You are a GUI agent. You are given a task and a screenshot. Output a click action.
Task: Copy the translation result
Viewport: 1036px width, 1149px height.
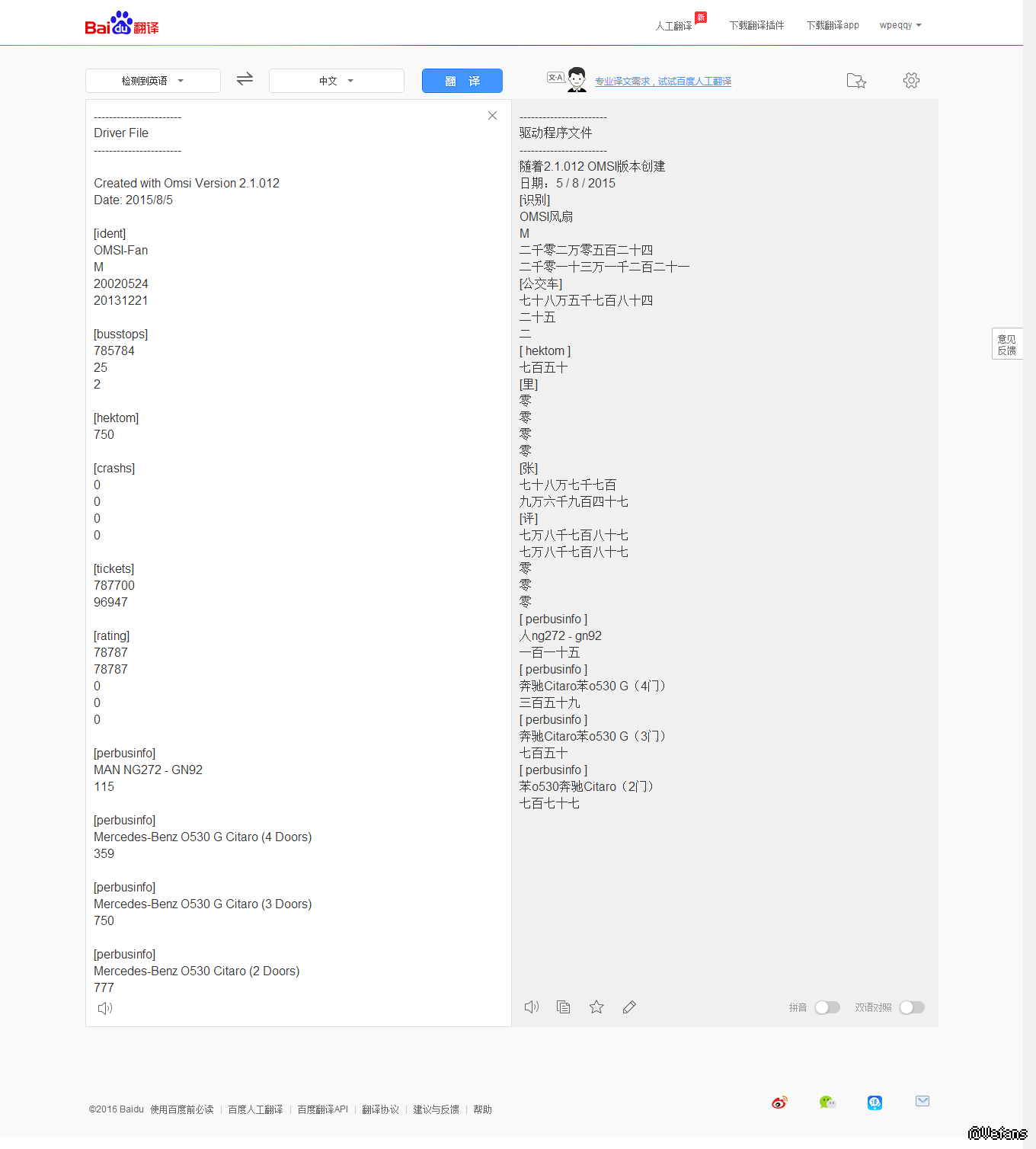pyautogui.click(x=564, y=1007)
